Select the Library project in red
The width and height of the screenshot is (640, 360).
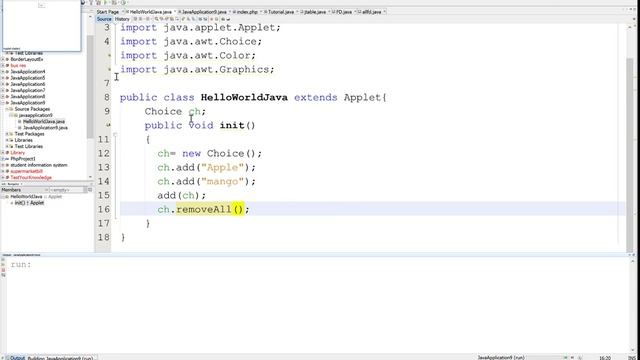18,153
